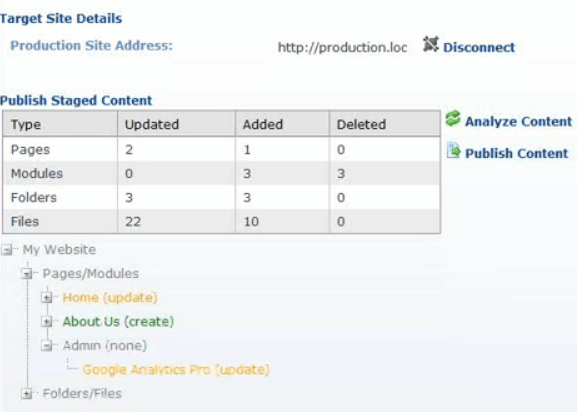Select the Pages/Modules tree item
The width and height of the screenshot is (577, 412).
[x=91, y=274]
